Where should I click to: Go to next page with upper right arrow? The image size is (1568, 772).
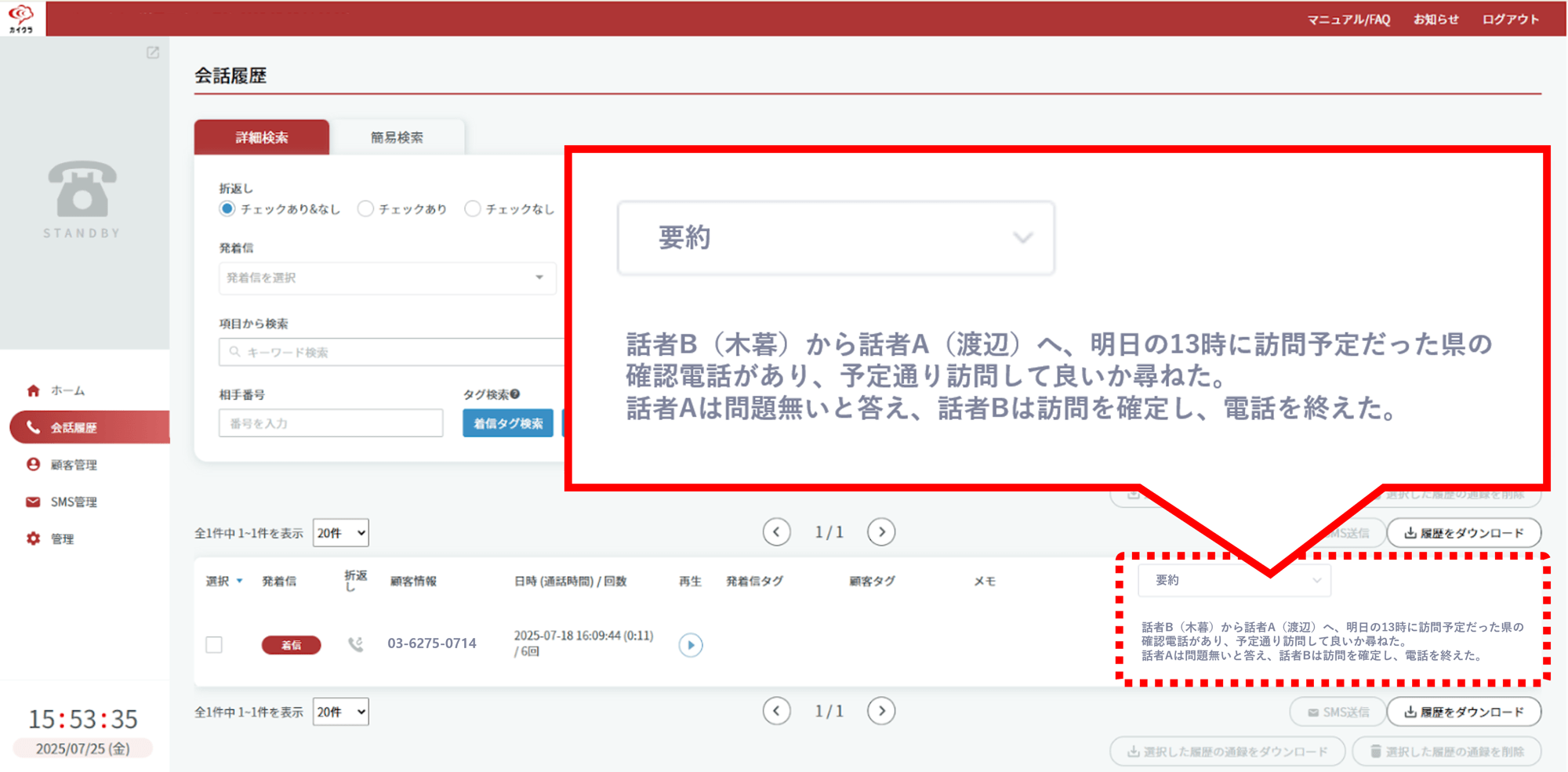(x=881, y=532)
